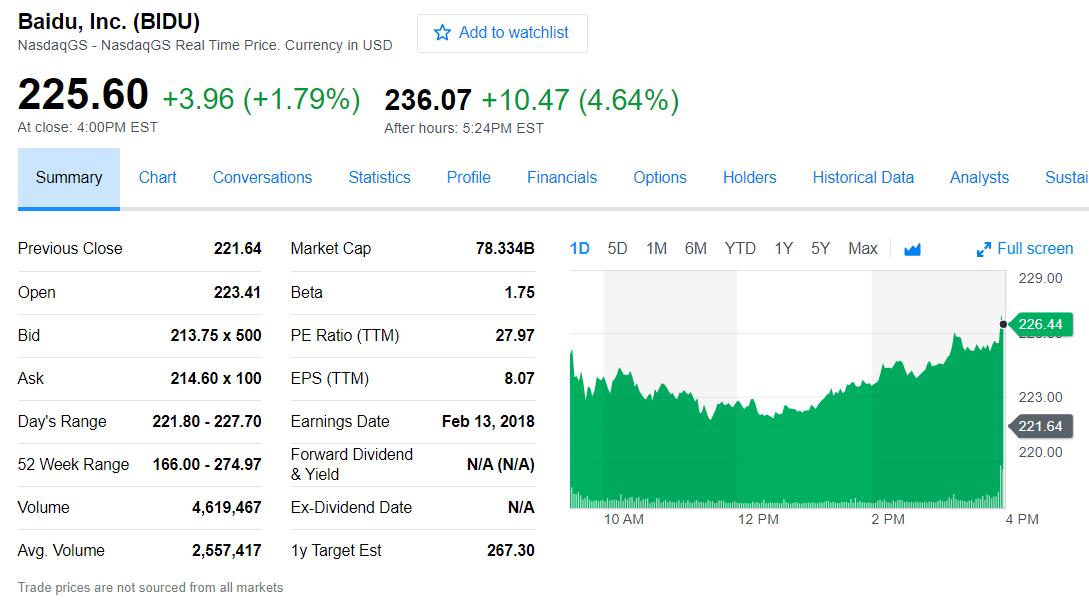Select the 1Y chart range
Viewport: 1089px width, 602px height.
click(x=783, y=248)
